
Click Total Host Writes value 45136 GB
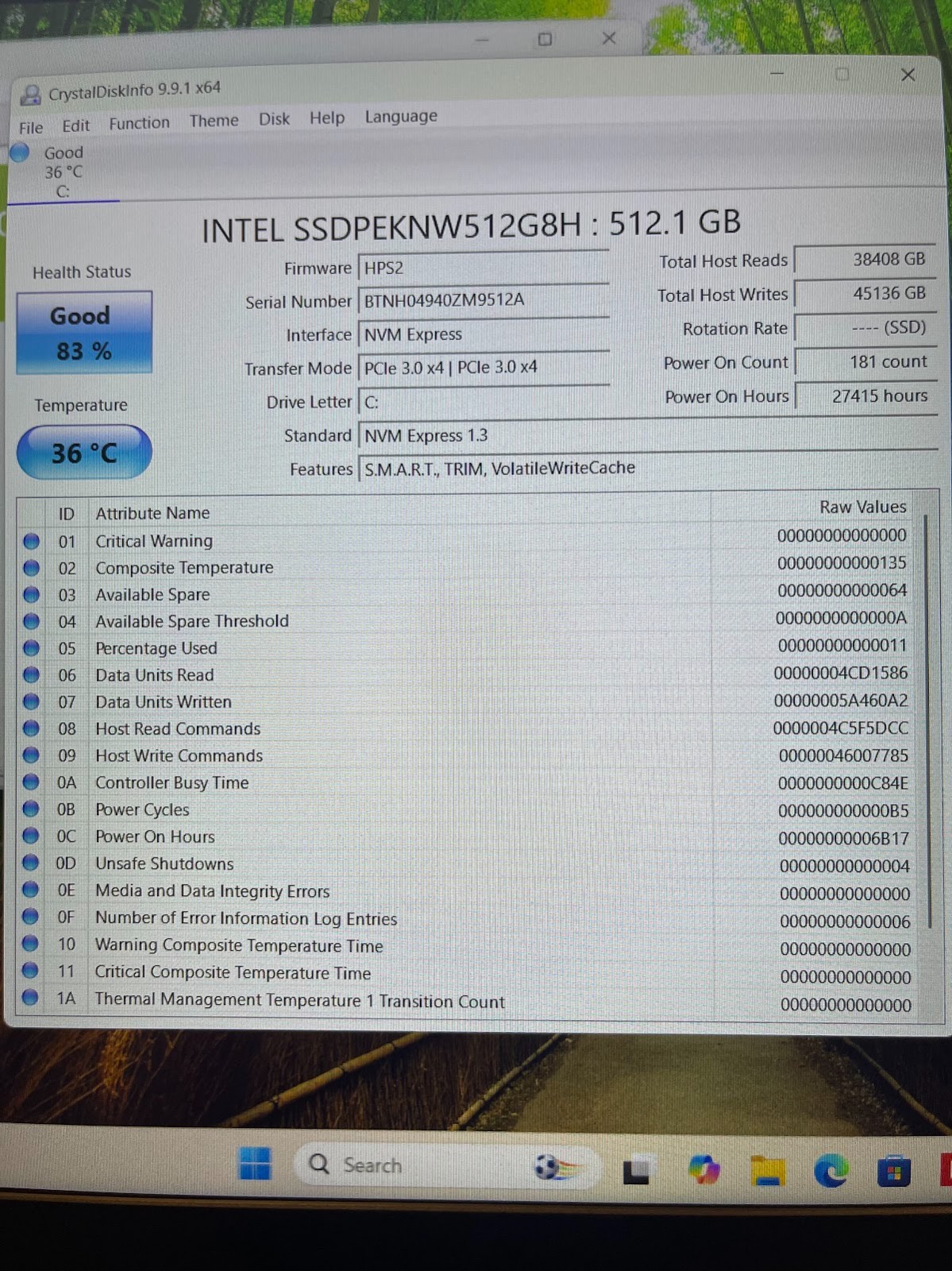(865, 293)
